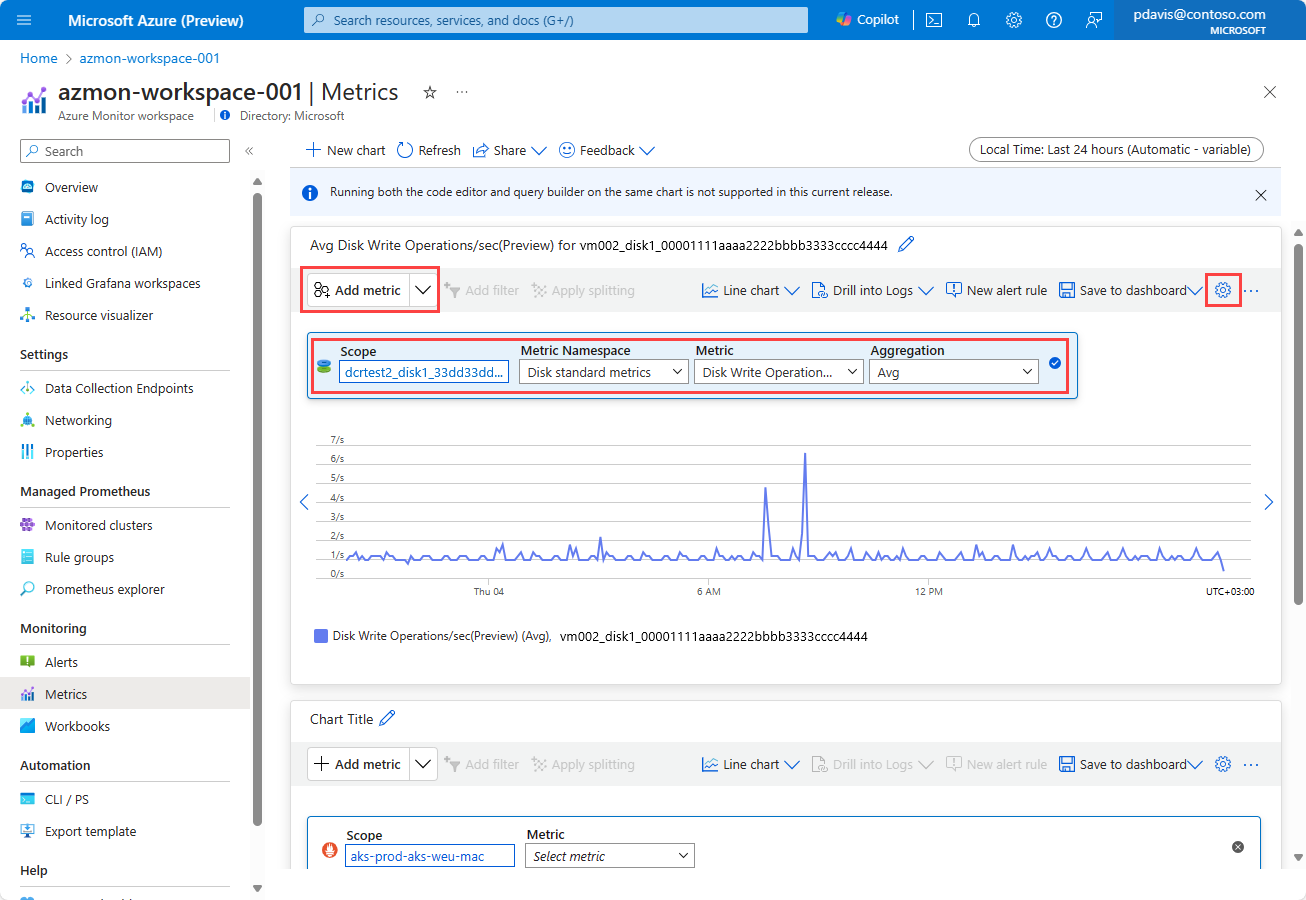Open the portal hamburger menu
1306x900 pixels.
pyautogui.click(x=25, y=20)
